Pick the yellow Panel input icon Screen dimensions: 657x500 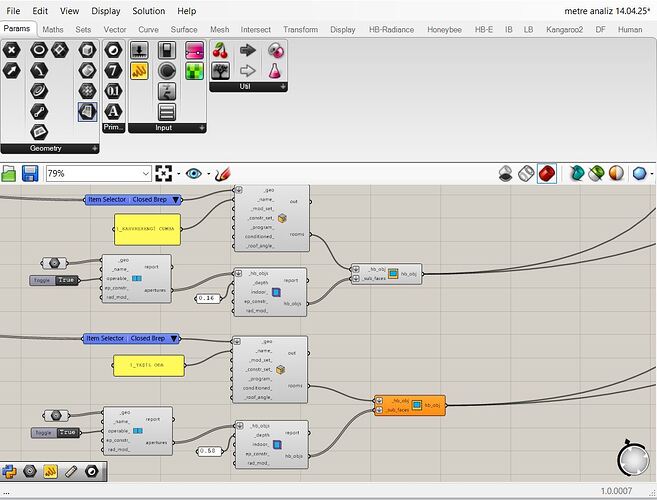(140, 71)
